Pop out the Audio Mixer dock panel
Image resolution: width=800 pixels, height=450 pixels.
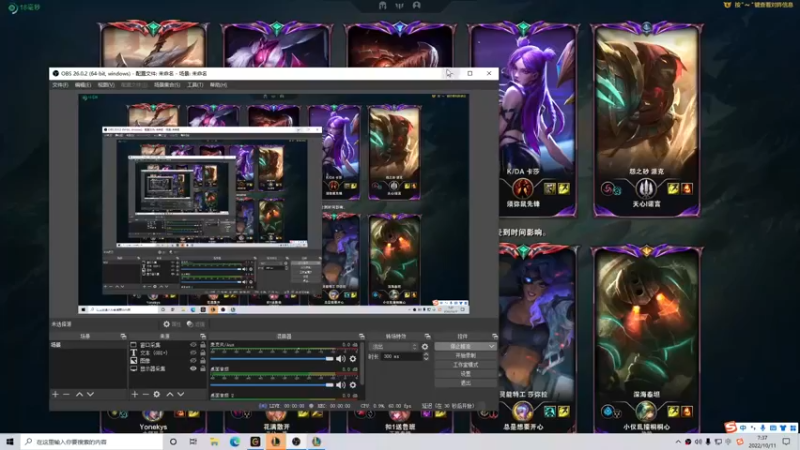pyautogui.click(x=361, y=336)
